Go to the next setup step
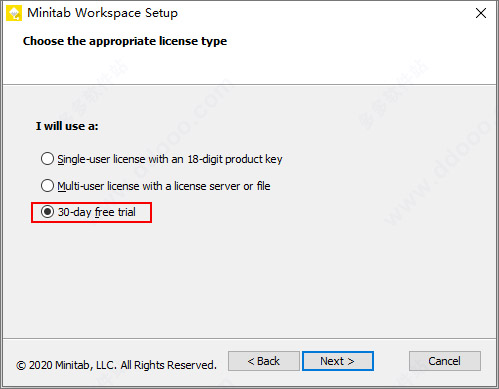The image size is (499, 389). click(338, 361)
